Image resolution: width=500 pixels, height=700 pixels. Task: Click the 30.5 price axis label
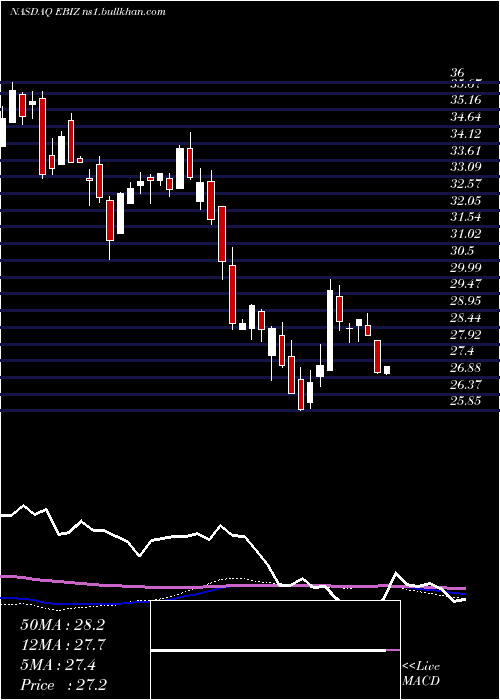coord(462,250)
